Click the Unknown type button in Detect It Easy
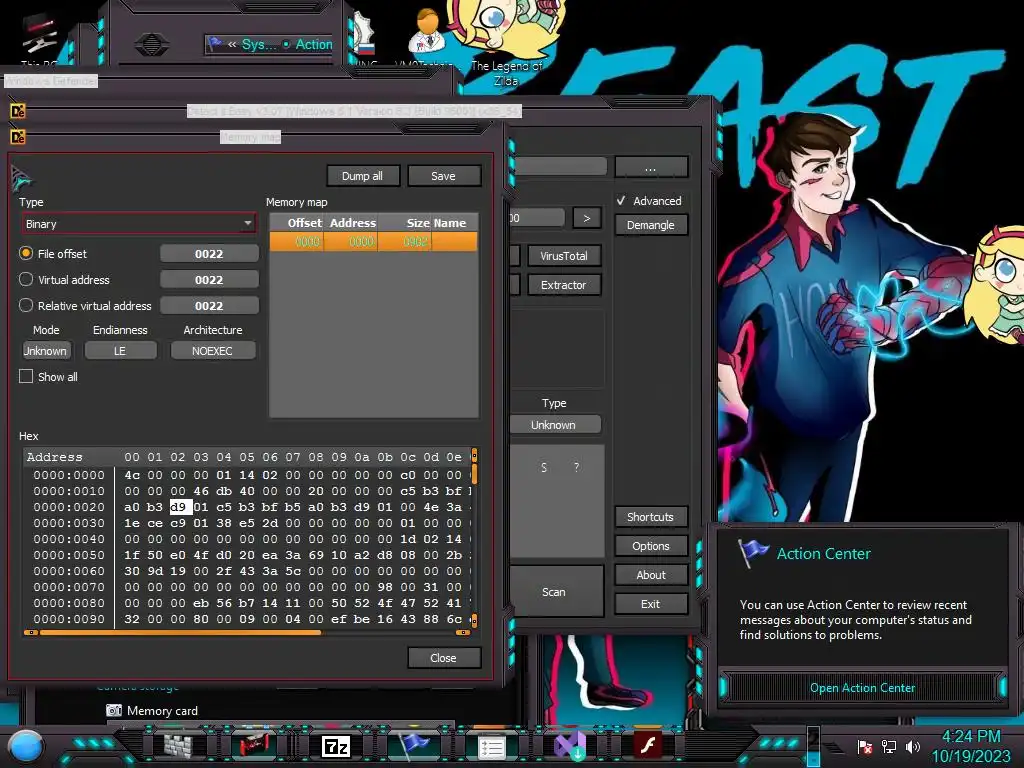 point(554,424)
